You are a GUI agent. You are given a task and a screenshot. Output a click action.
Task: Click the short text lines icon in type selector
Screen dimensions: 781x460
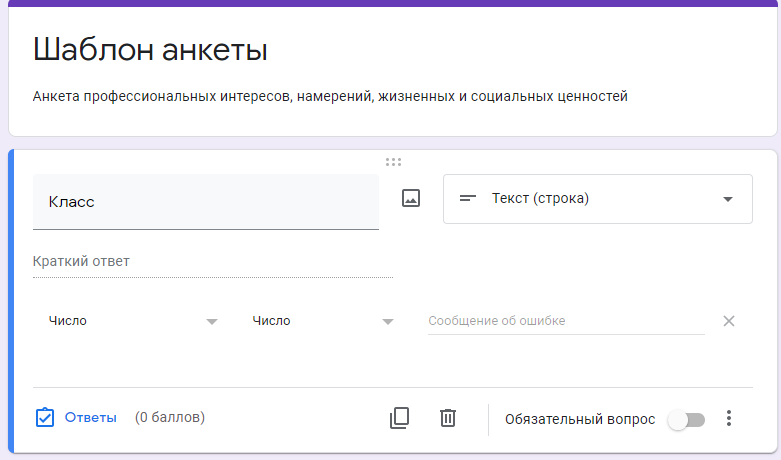coord(467,198)
